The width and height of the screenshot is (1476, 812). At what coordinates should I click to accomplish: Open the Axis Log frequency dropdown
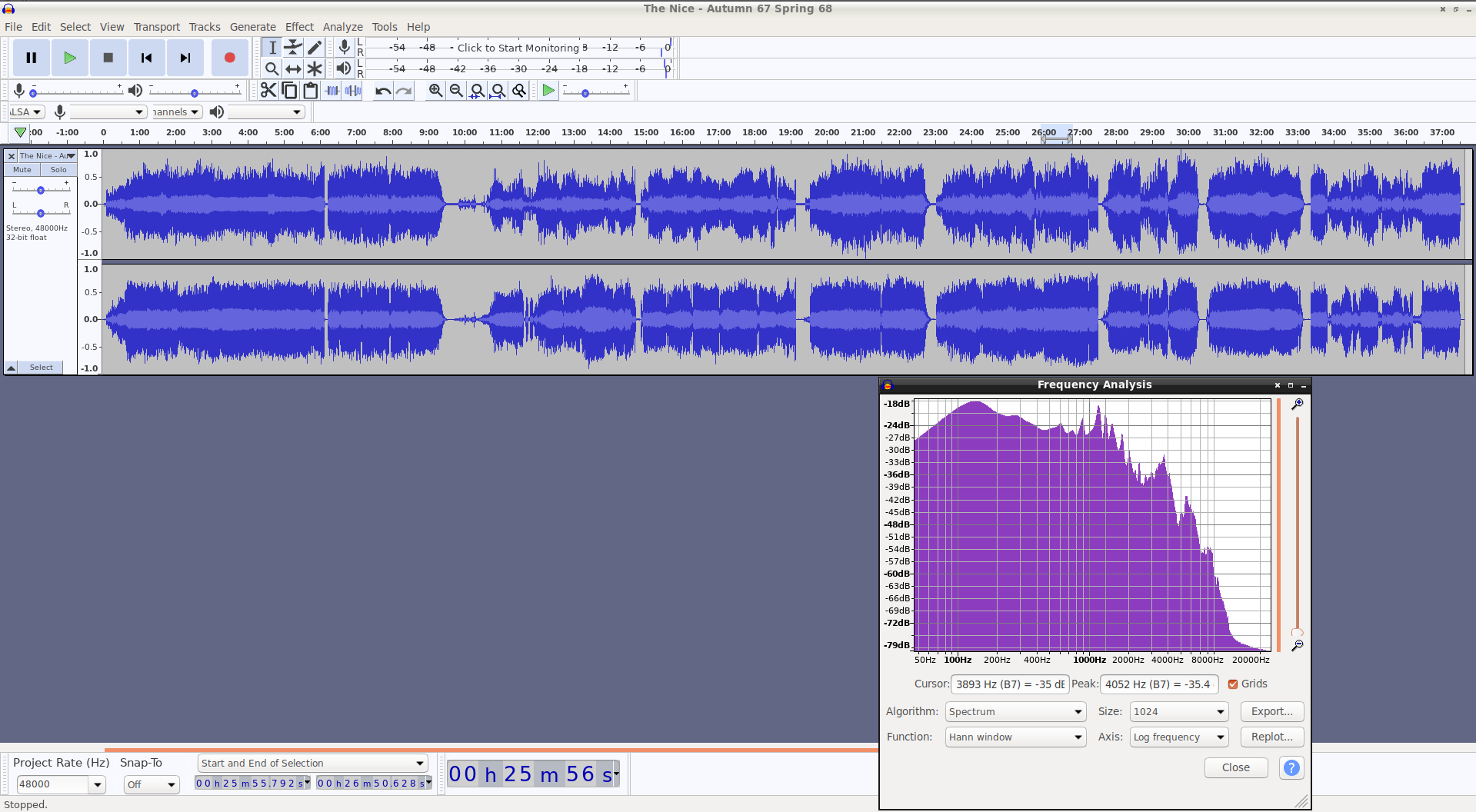(1179, 737)
